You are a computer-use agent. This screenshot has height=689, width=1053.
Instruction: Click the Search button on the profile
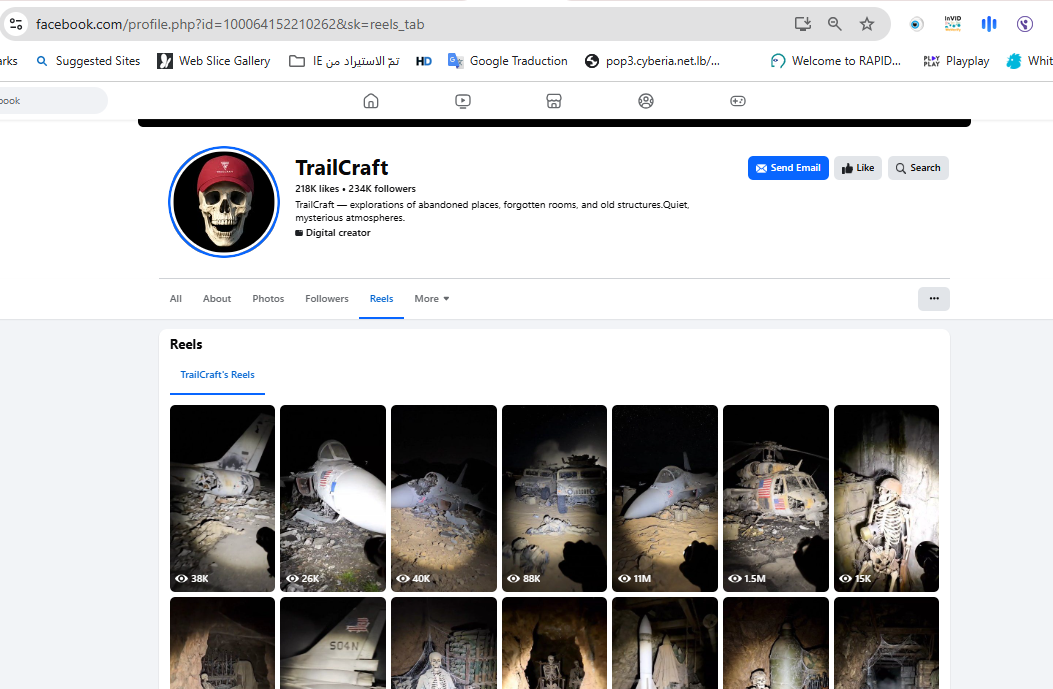[917, 168]
